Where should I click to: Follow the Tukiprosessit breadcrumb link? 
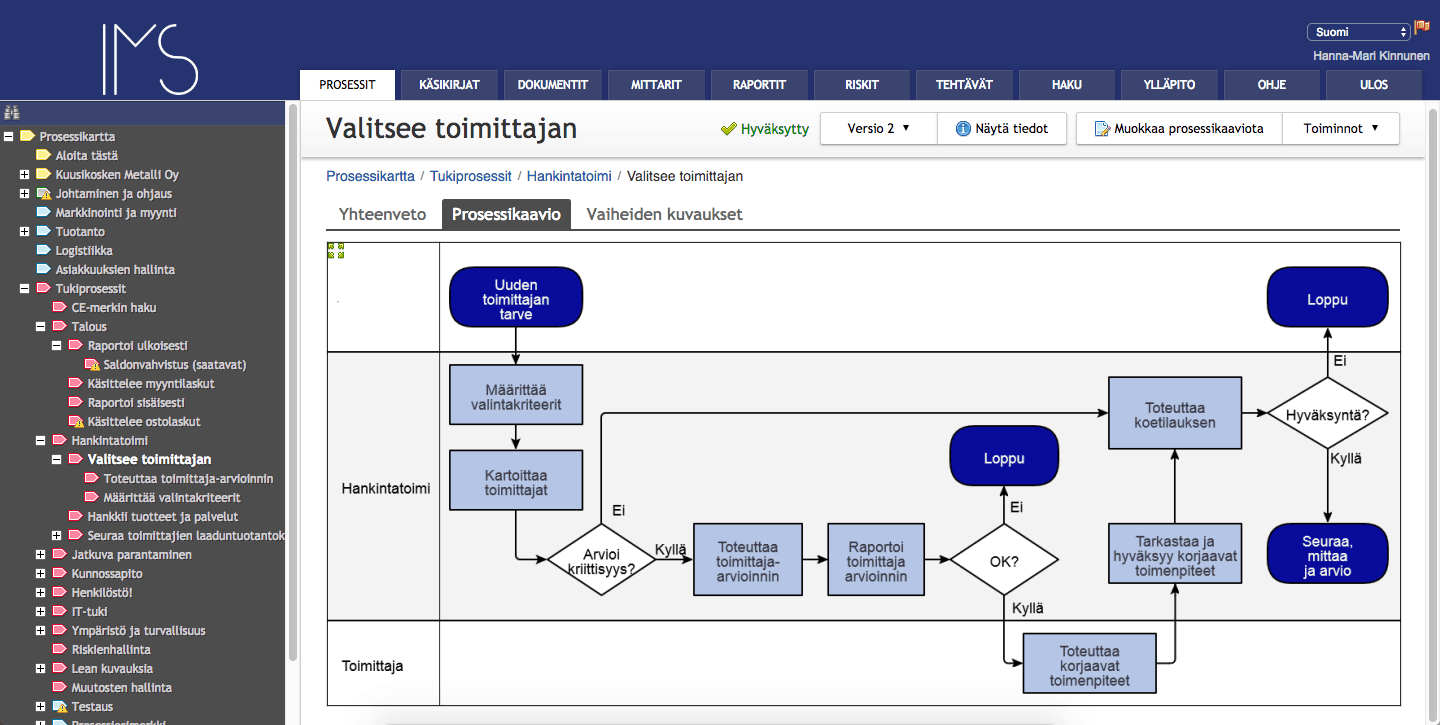[x=470, y=176]
